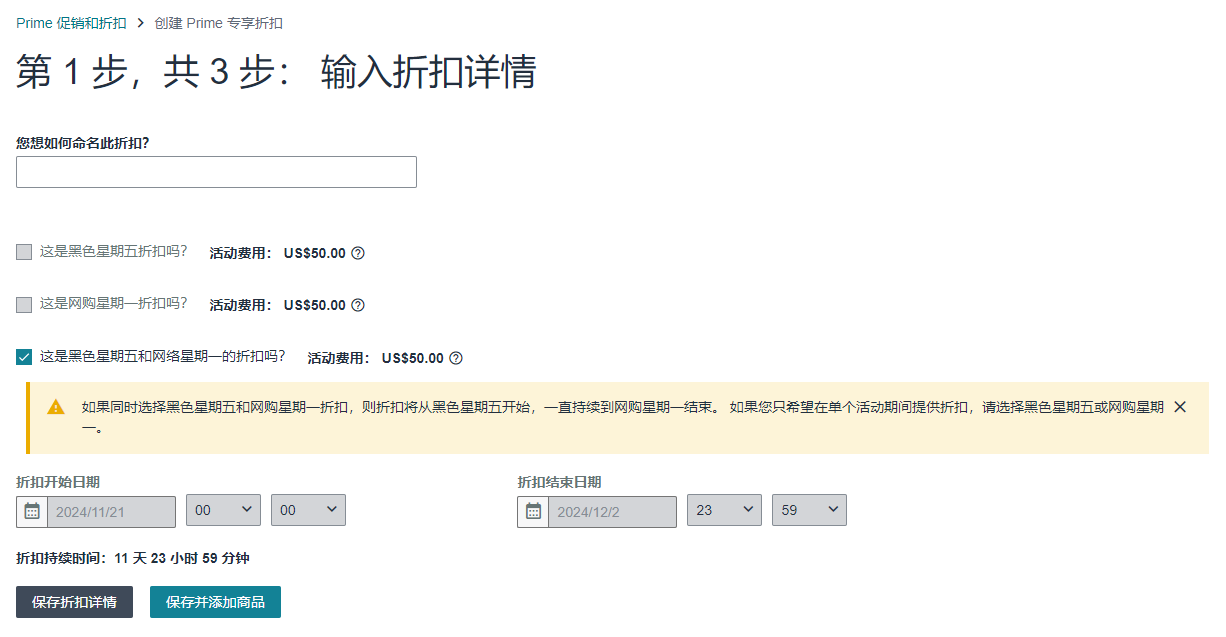Screen dimensions: 1226x637
Task: Open the start time hour dropdown
Action: 223,510
